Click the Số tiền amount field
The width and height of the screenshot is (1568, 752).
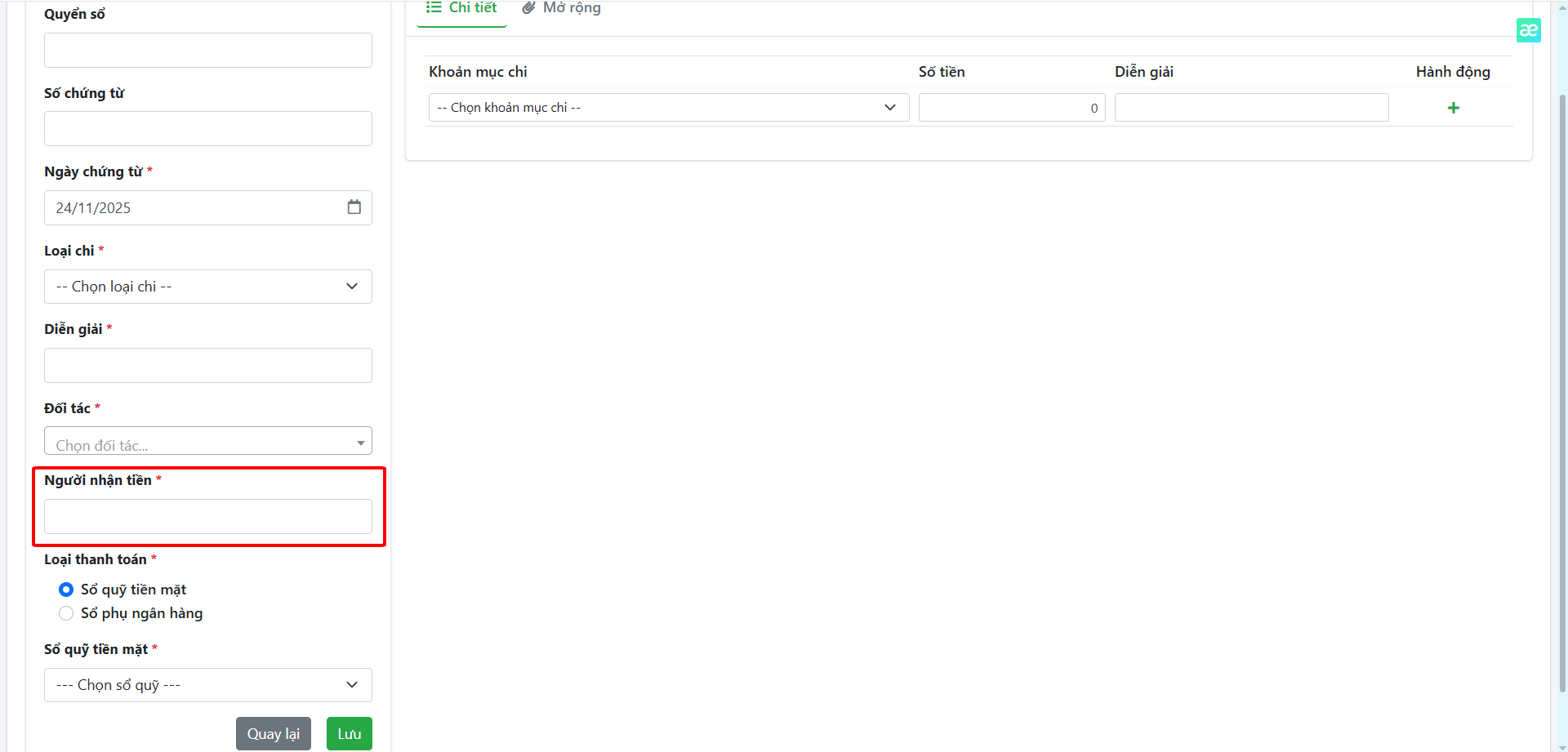coord(1011,108)
